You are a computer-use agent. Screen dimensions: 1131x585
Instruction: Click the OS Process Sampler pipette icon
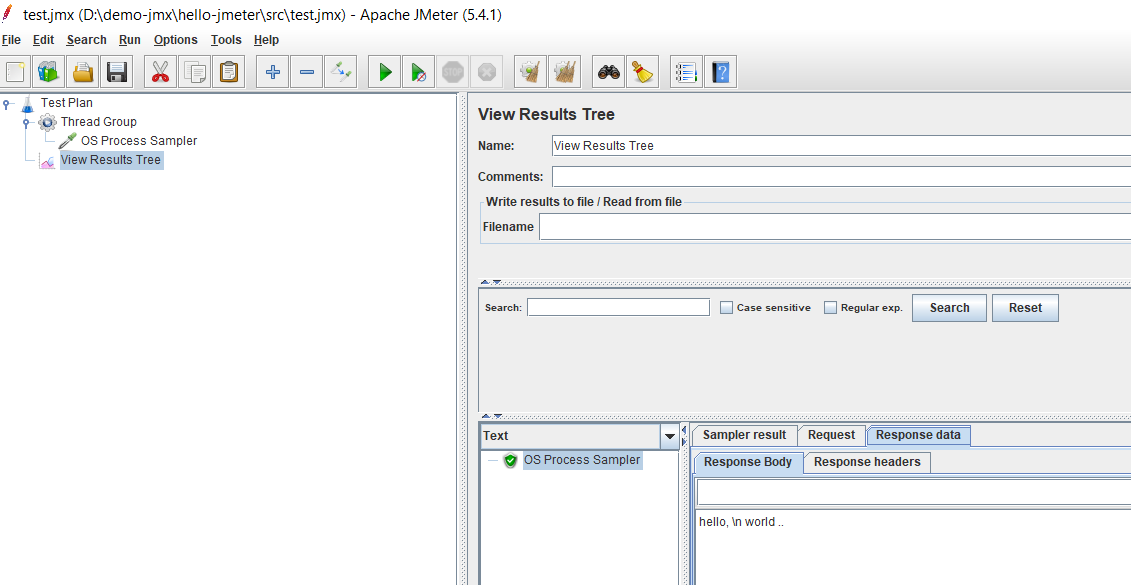point(67,141)
